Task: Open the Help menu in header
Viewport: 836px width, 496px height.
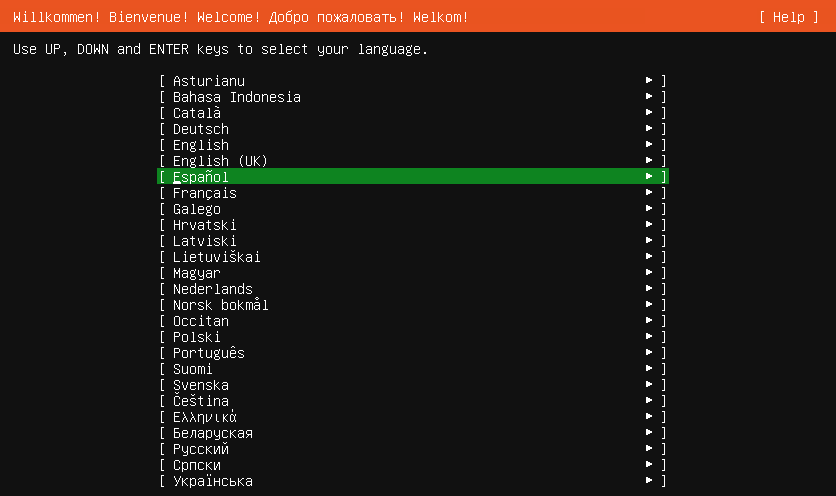Action: [x=789, y=17]
